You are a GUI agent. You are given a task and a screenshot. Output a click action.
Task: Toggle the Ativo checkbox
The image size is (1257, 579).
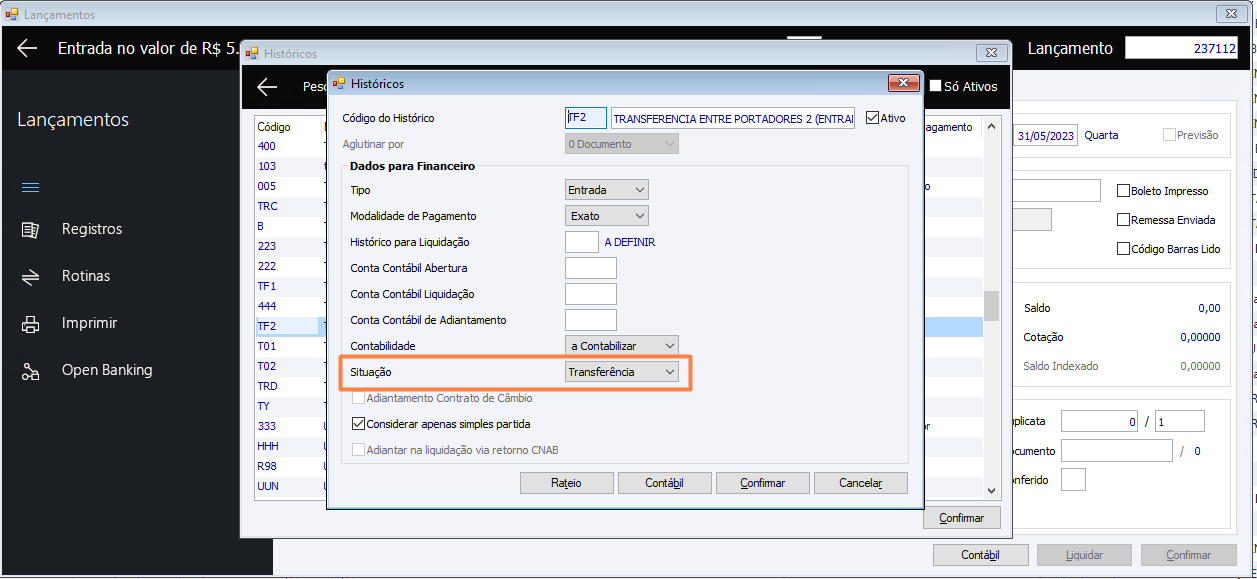(873, 118)
